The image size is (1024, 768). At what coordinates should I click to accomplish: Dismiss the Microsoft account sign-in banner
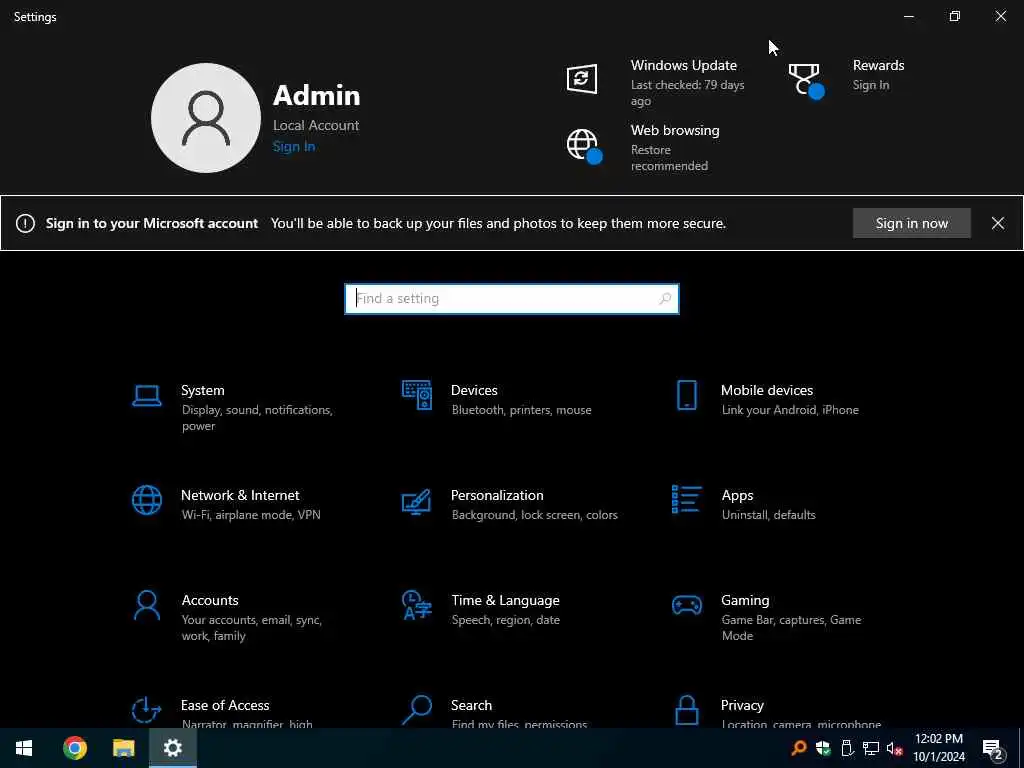tap(997, 223)
